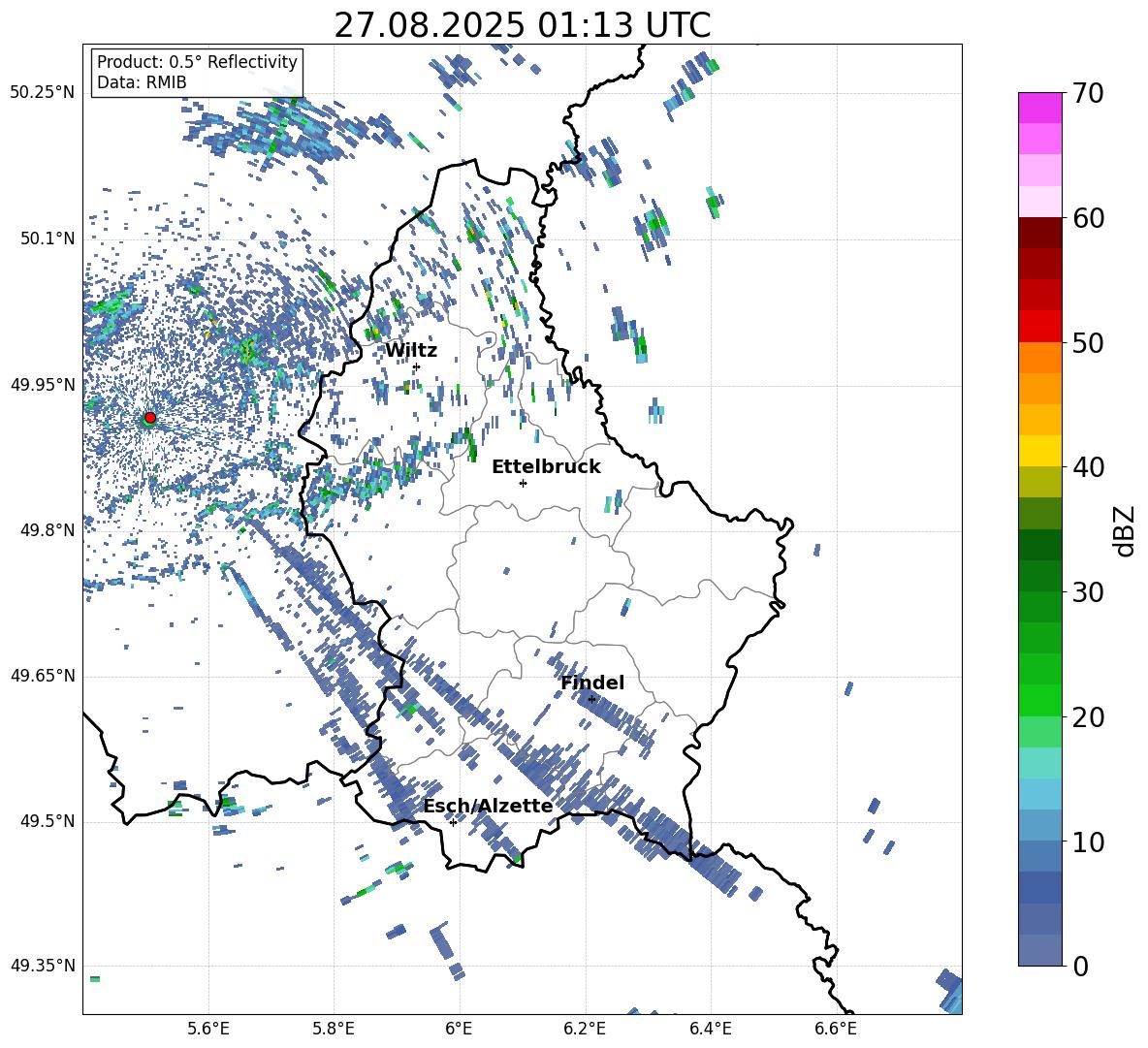Click the 49.65°N latitude label
The image size is (1148, 1048).
(x=43, y=676)
